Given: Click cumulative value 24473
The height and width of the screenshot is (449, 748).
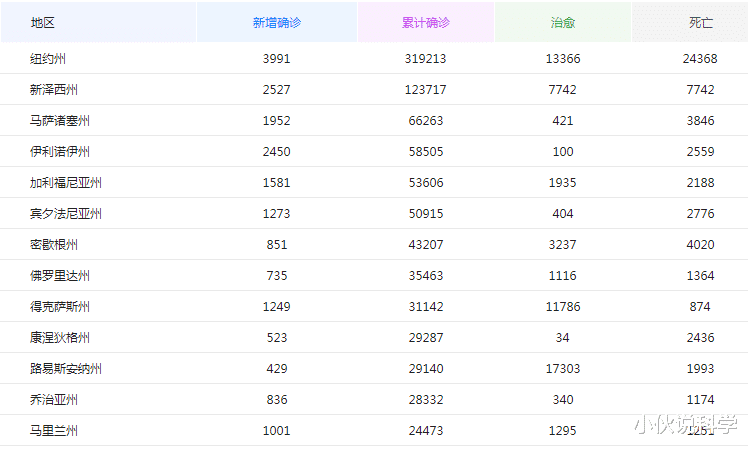Looking at the screenshot, I should point(426,431).
